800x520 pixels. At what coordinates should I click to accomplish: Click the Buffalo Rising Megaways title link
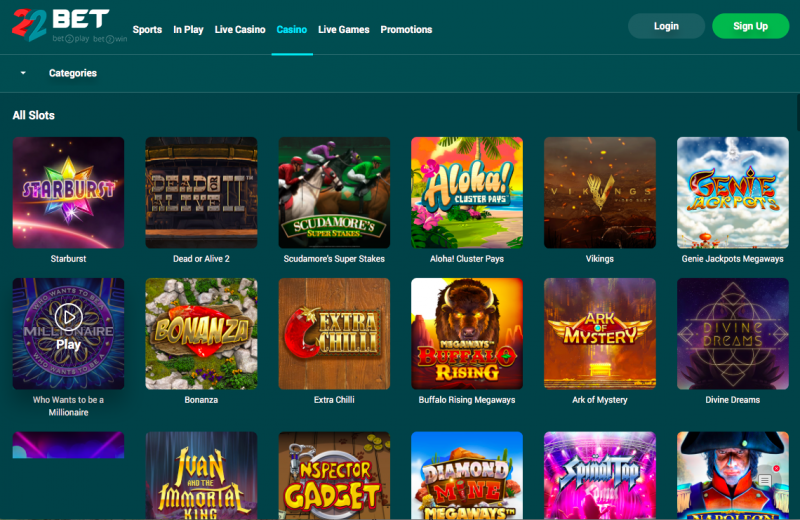coord(467,400)
